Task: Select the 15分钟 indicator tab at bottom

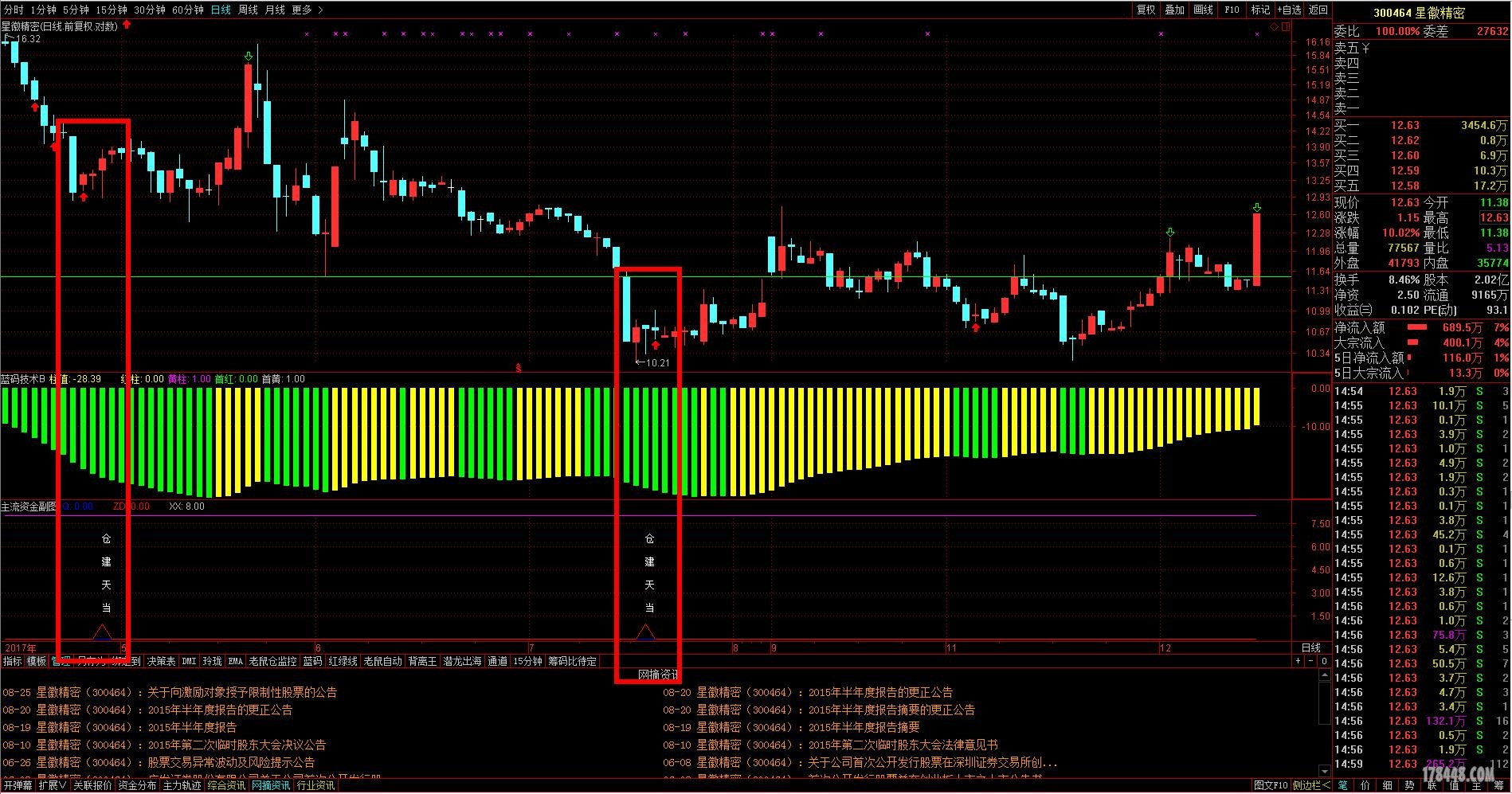Action: click(x=527, y=661)
